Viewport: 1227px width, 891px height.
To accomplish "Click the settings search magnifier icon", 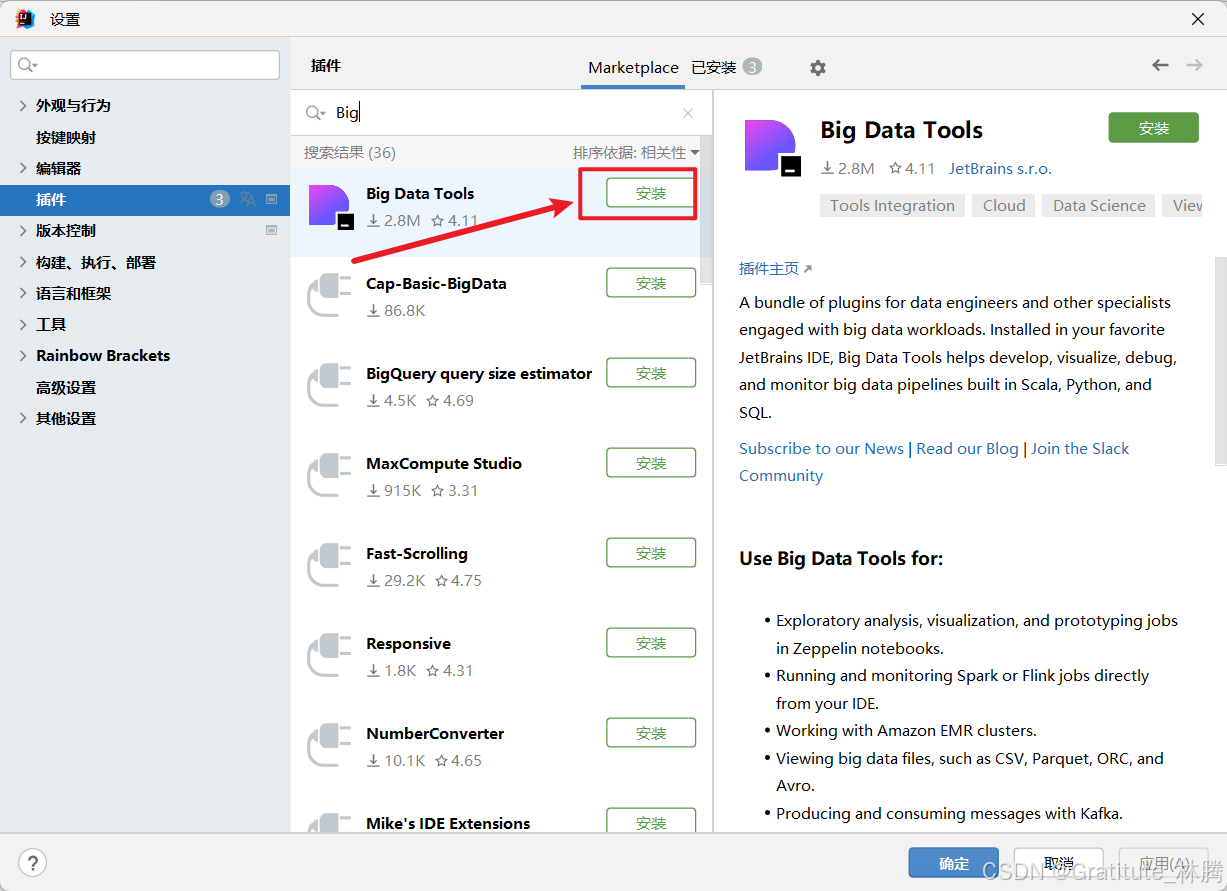I will [28, 65].
